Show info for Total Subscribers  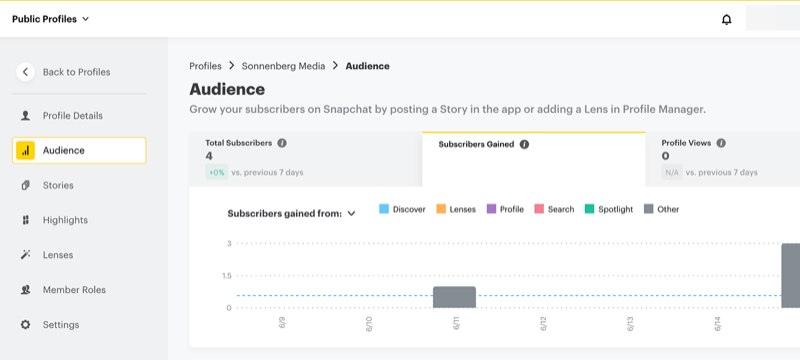coord(282,143)
